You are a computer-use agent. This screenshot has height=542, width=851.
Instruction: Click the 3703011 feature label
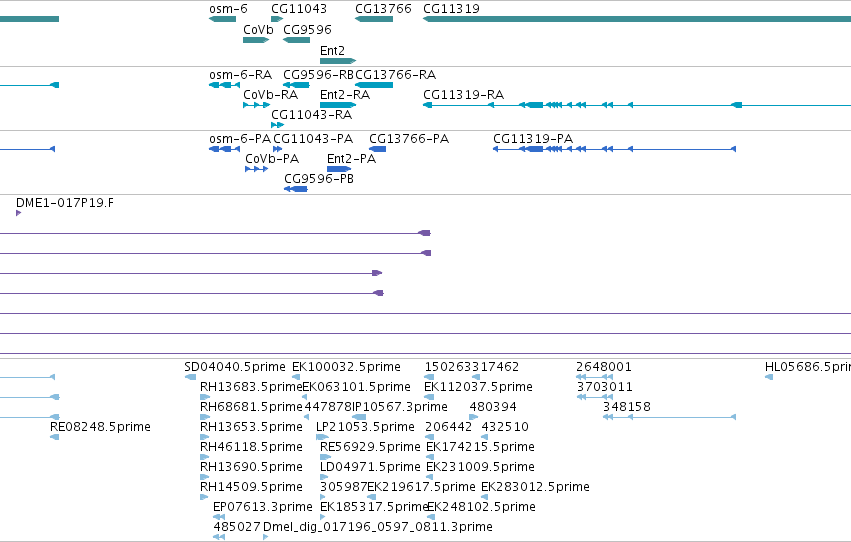(605, 387)
